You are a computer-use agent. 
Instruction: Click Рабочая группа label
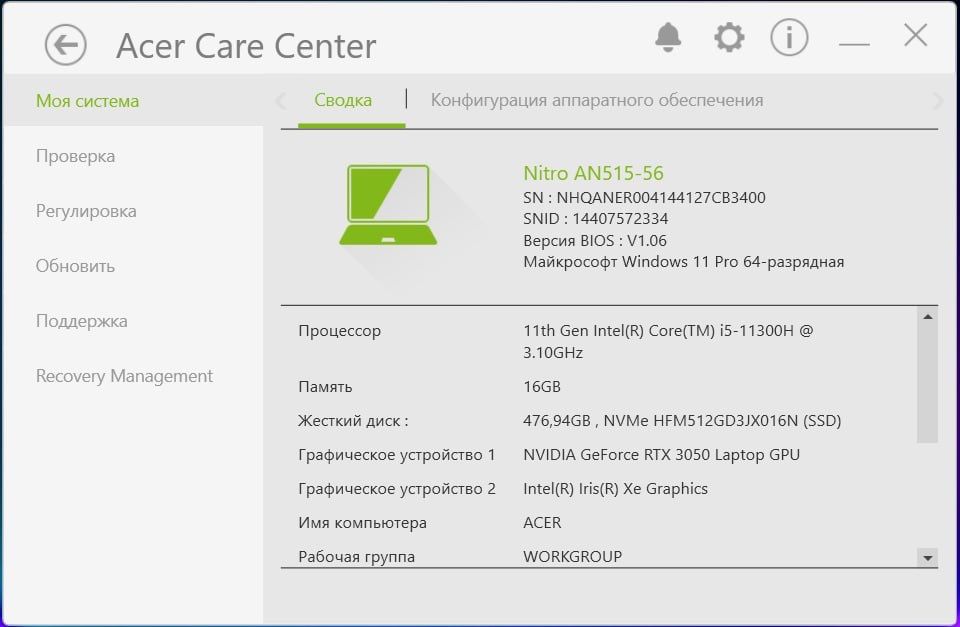[x=356, y=557]
